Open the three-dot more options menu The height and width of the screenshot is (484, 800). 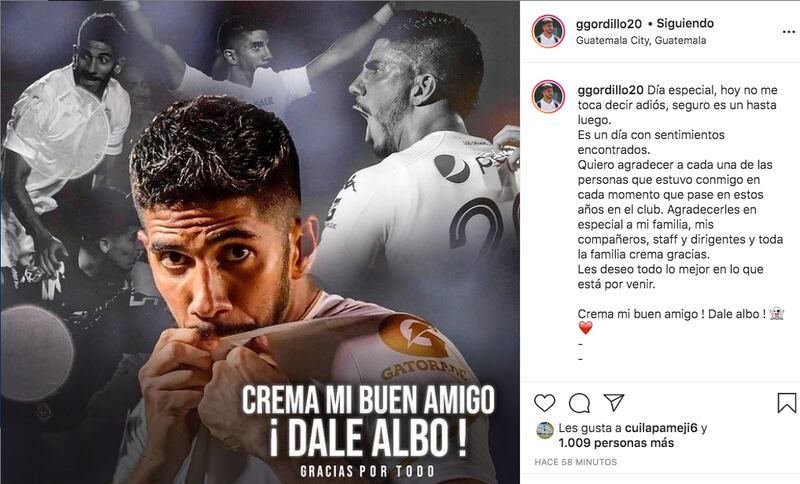pyautogui.click(x=789, y=32)
